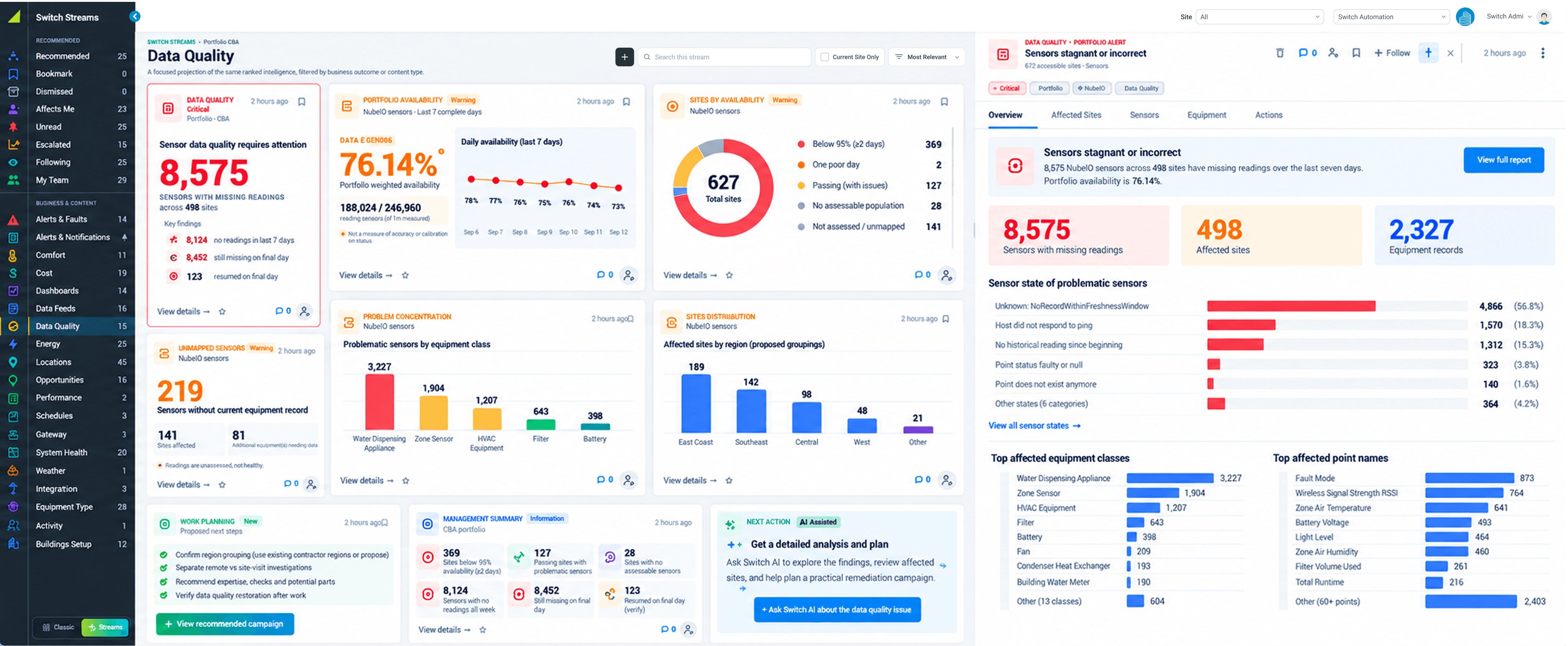Open comments on Sites Distribution card

922,480
